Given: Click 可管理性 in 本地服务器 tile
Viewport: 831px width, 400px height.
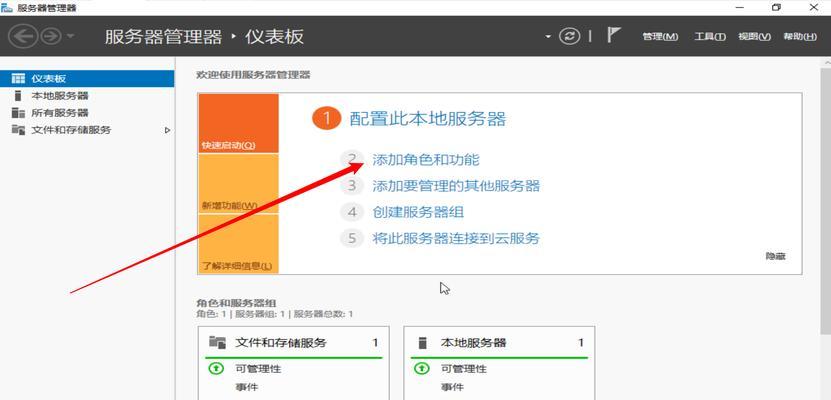Looking at the screenshot, I should (464, 368).
